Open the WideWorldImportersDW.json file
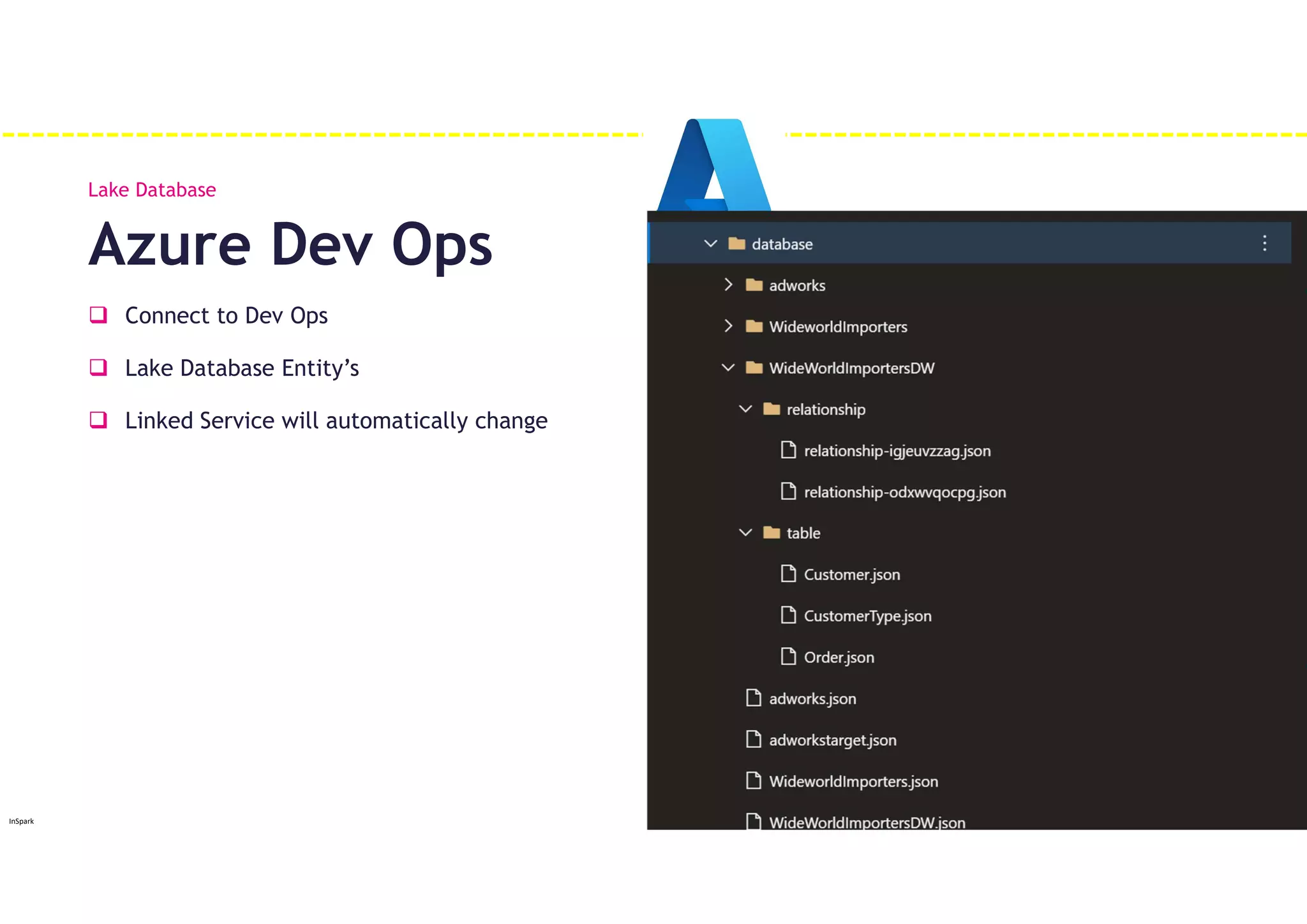This screenshot has height=924, width=1307. click(867, 822)
